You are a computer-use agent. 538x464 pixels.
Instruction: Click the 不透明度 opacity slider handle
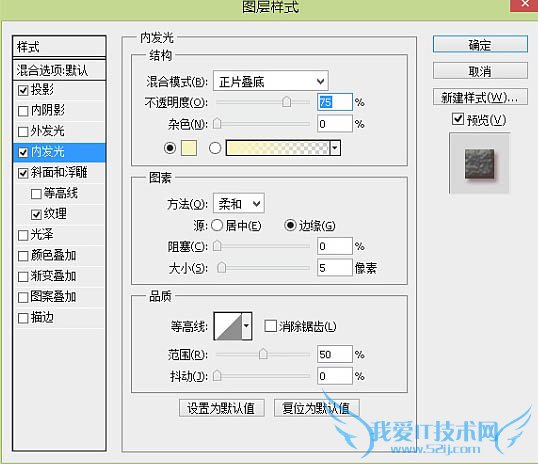click(286, 102)
